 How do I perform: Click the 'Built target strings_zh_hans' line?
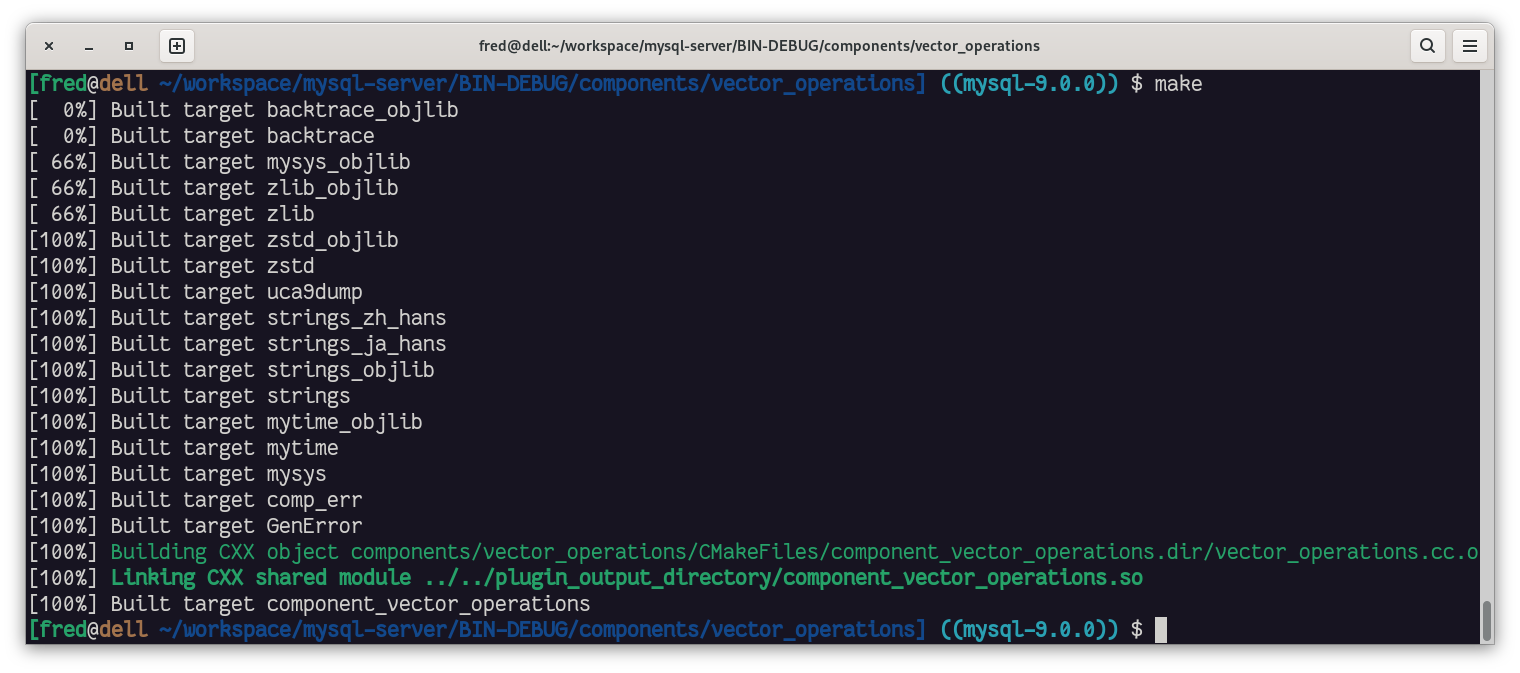point(278,318)
